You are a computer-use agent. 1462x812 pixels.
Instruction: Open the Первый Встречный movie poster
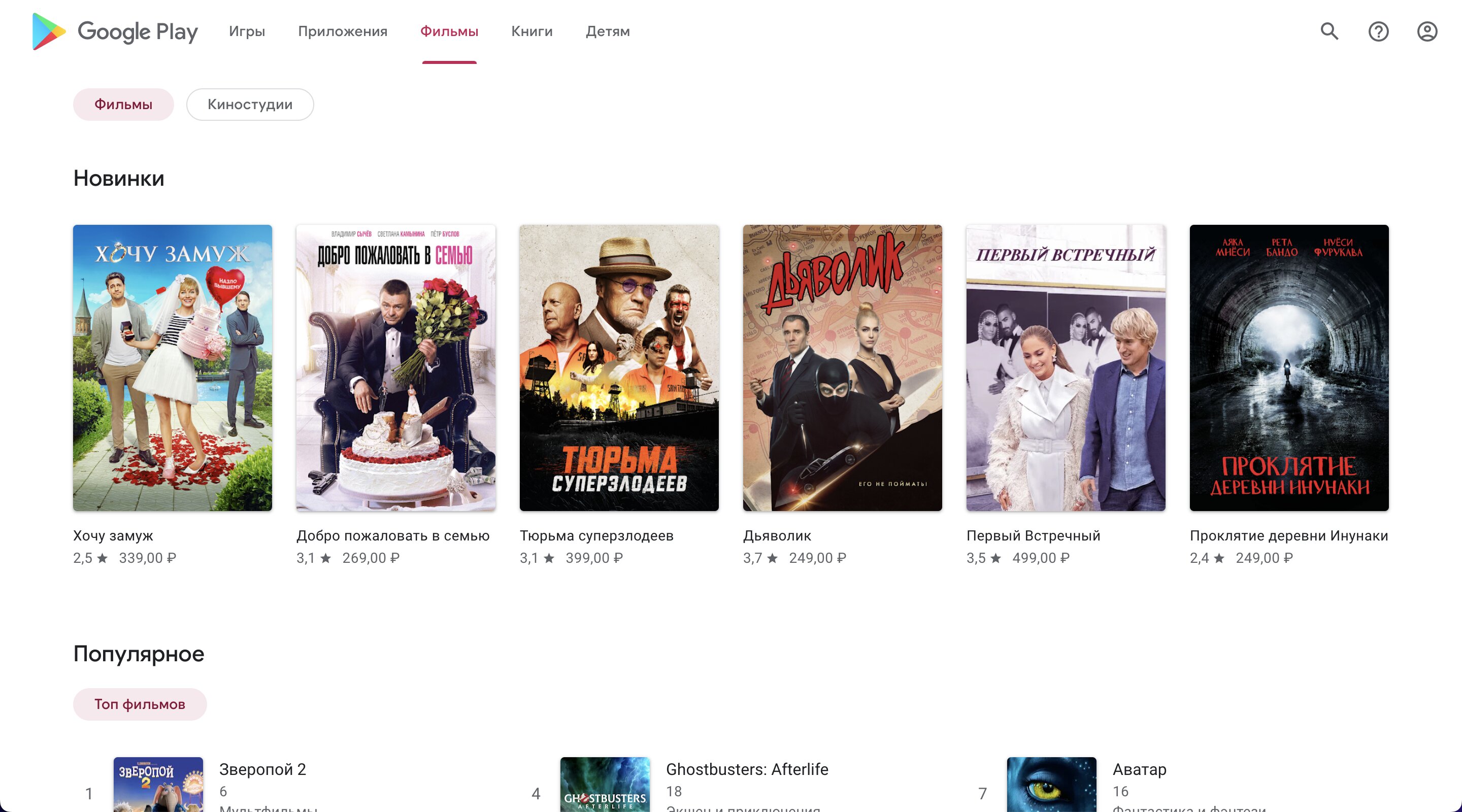1066,368
